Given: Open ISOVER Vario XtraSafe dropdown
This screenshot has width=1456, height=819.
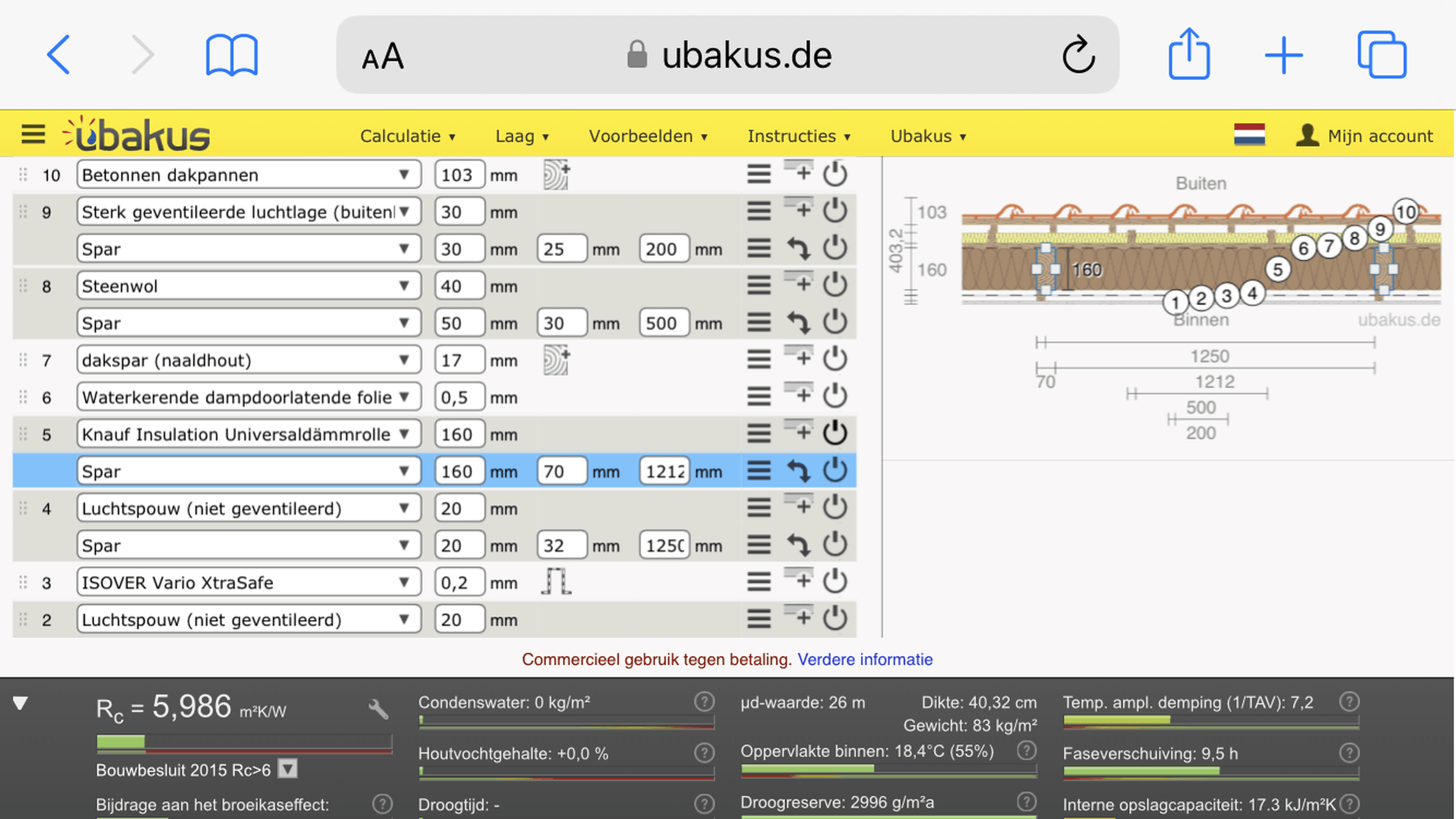Looking at the screenshot, I should 248,582.
